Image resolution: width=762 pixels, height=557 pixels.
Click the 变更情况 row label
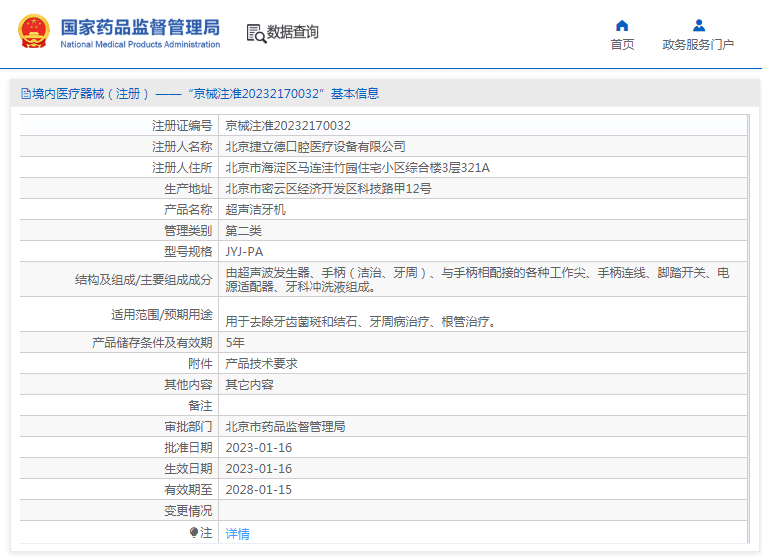(x=188, y=511)
